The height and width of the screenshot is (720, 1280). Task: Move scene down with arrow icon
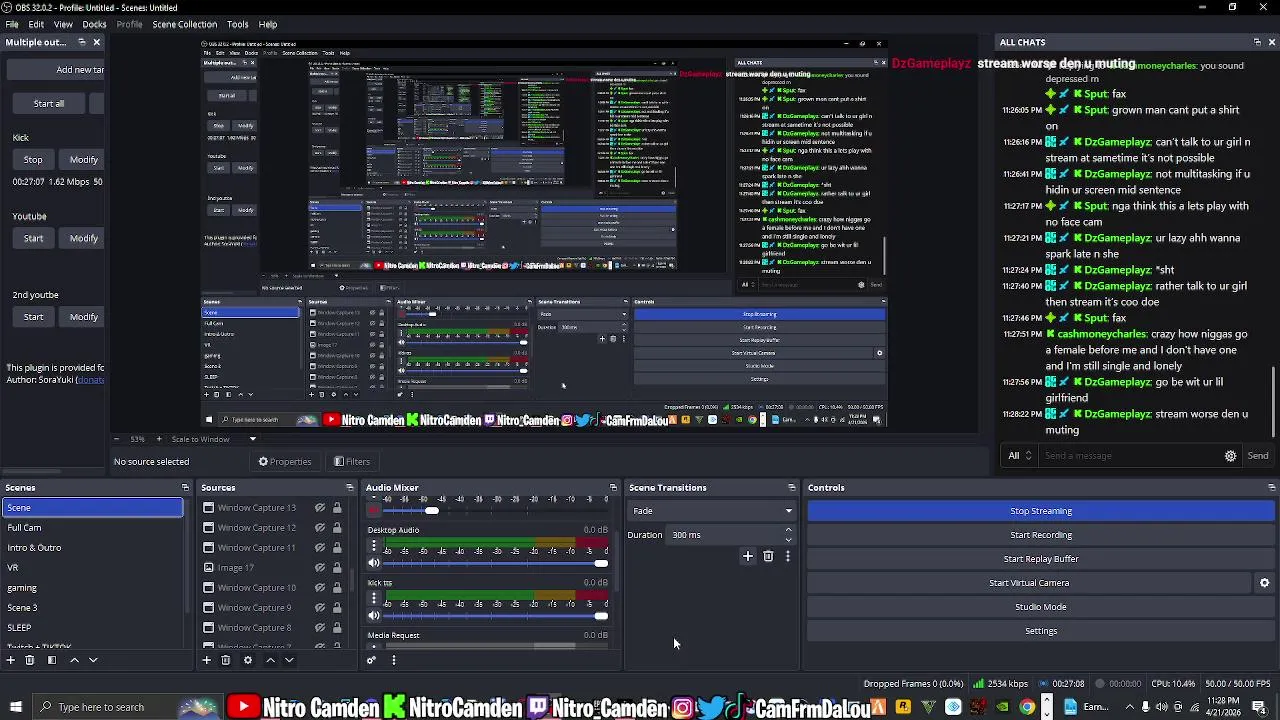click(93, 660)
